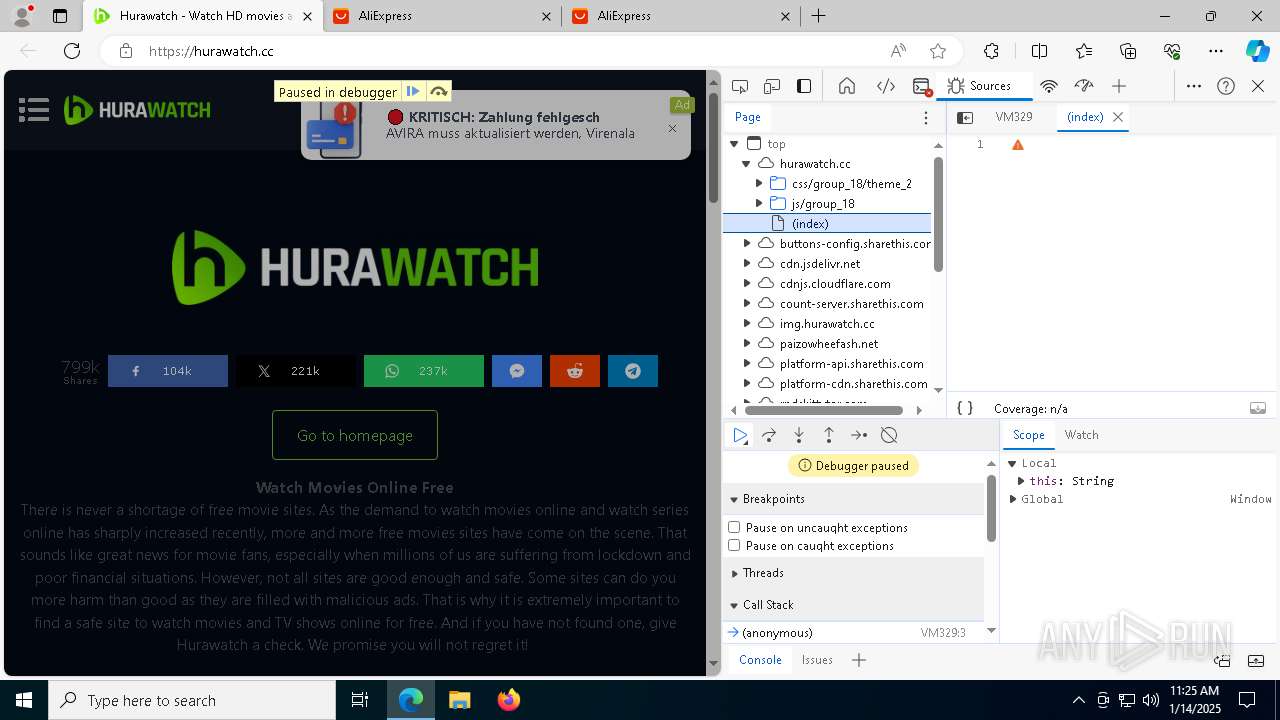Share via Messenger button
Viewport: 1280px width, 720px height.
517,371
